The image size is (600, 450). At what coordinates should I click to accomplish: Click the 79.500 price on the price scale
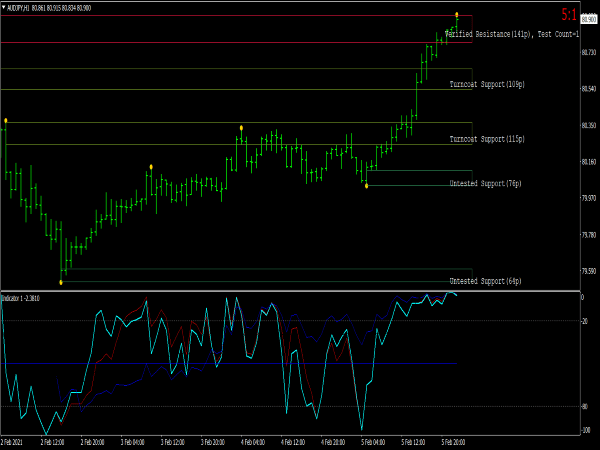[588, 270]
